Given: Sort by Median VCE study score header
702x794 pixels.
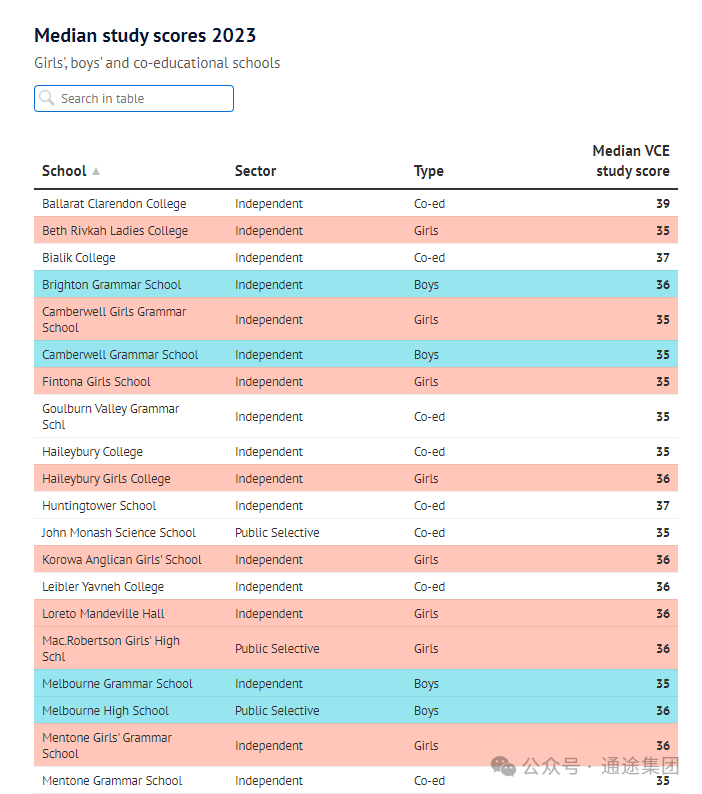Looking at the screenshot, I should click(631, 161).
